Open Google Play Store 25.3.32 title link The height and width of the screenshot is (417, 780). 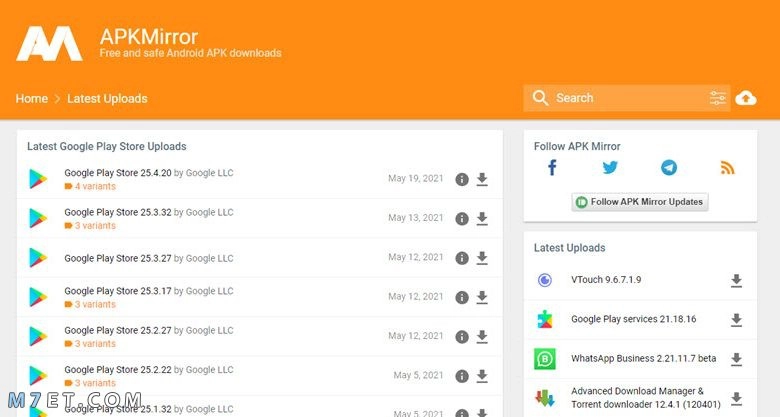click(x=118, y=212)
